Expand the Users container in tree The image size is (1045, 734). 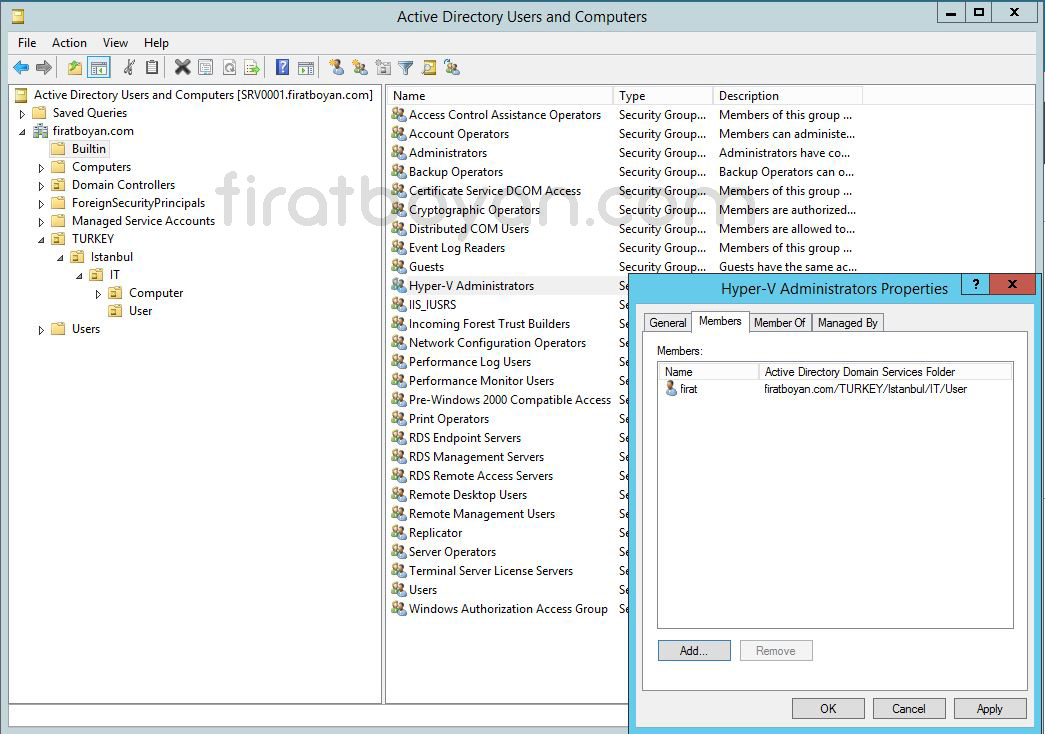(x=41, y=329)
